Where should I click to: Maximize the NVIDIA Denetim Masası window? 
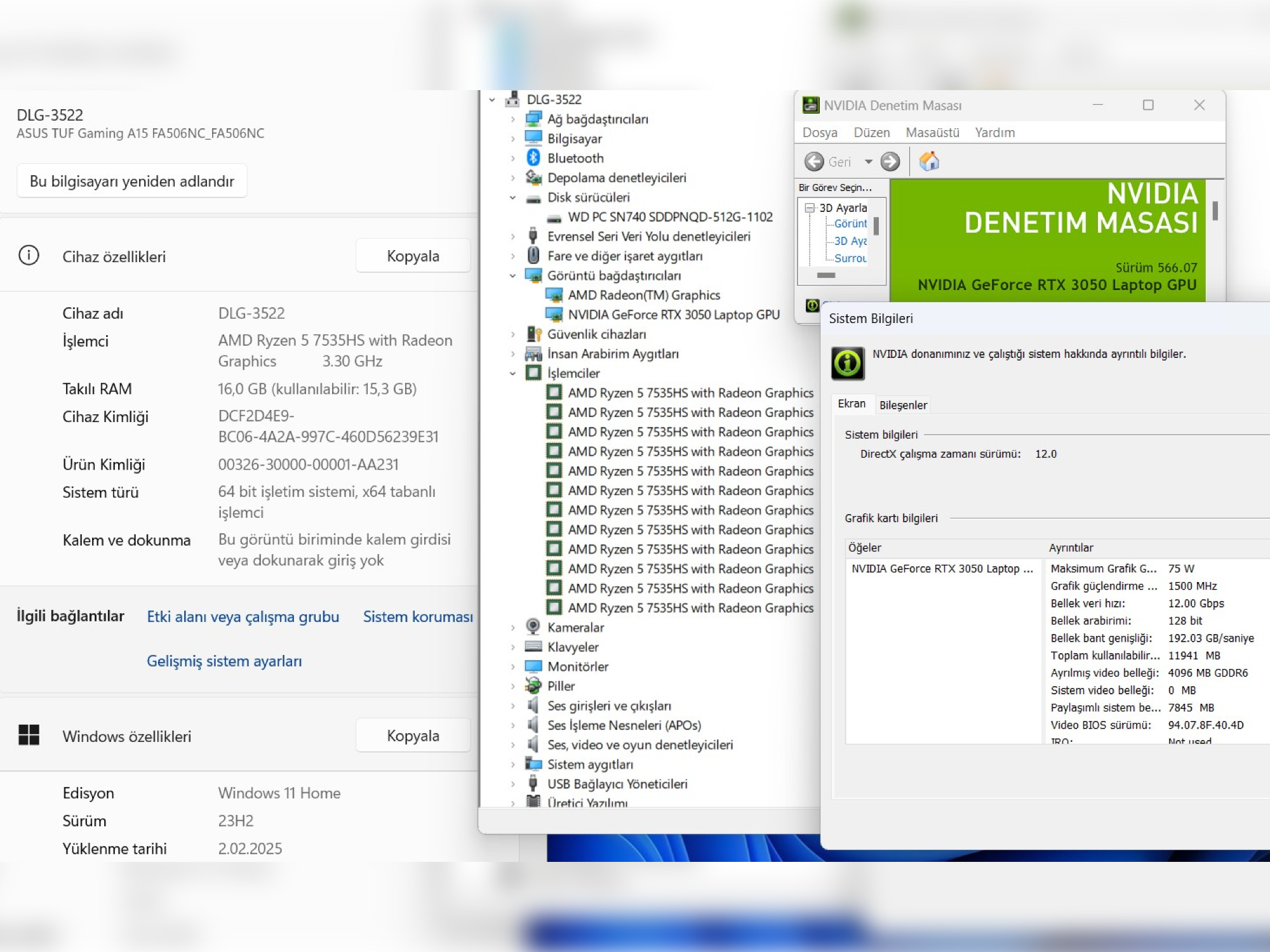point(1148,105)
